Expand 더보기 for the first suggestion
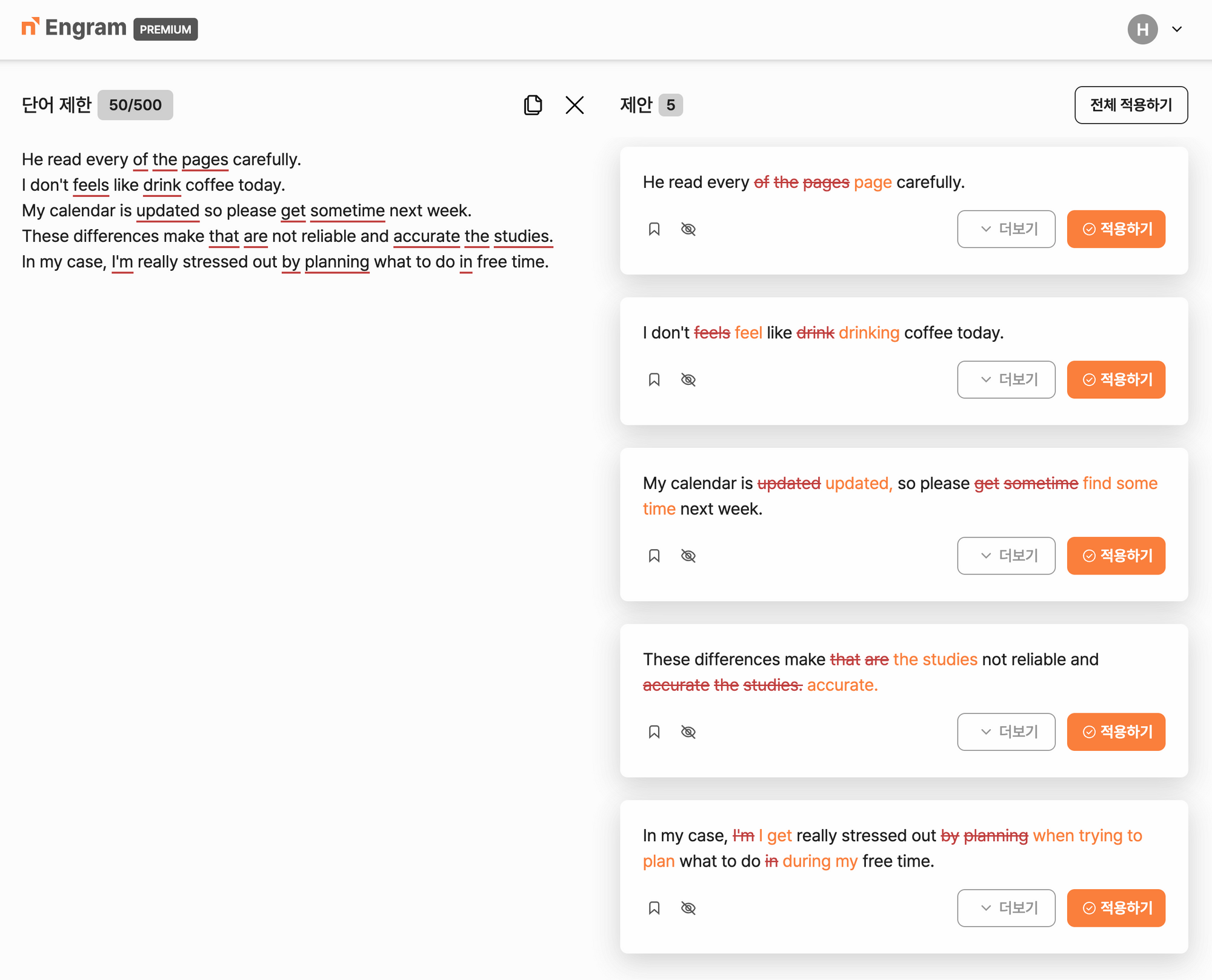The width and height of the screenshot is (1212, 980). tap(1006, 229)
